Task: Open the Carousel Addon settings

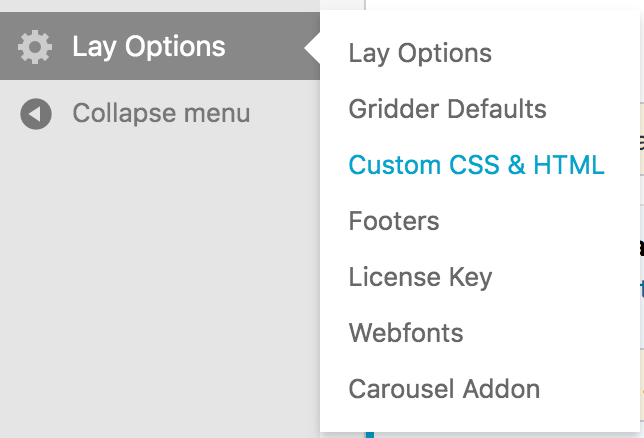Action: [444, 389]
